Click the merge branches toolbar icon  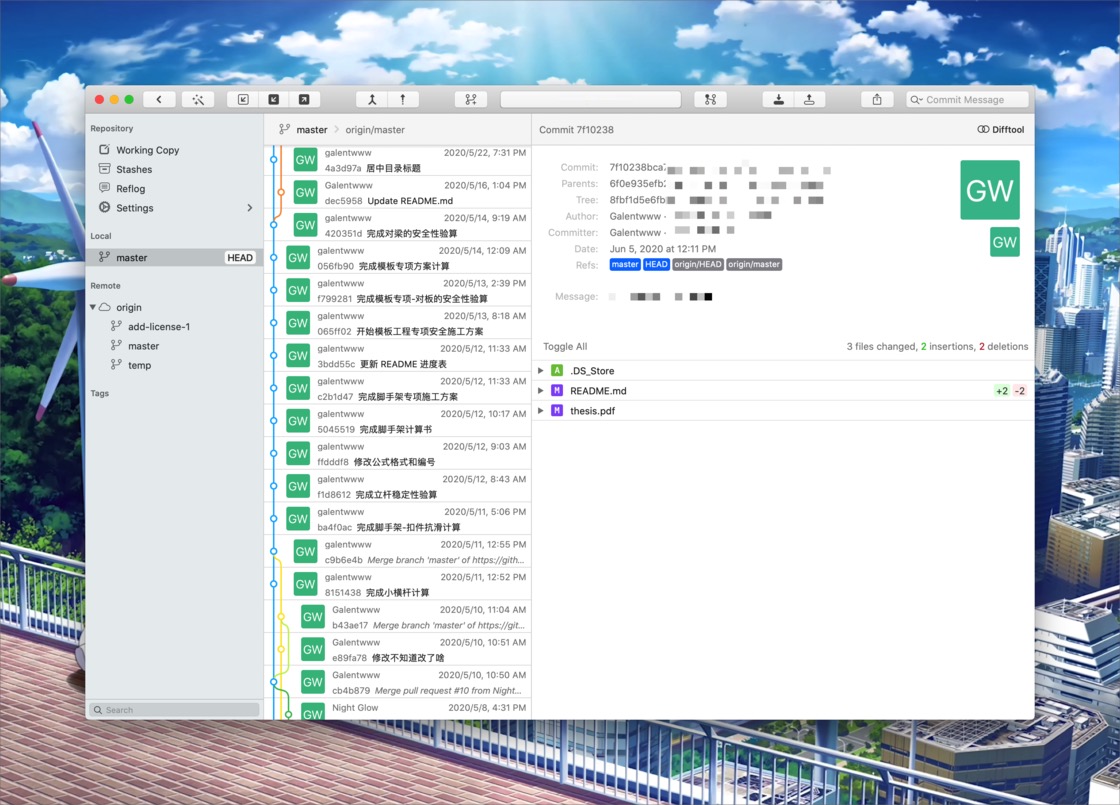click(x=372, y=100)
